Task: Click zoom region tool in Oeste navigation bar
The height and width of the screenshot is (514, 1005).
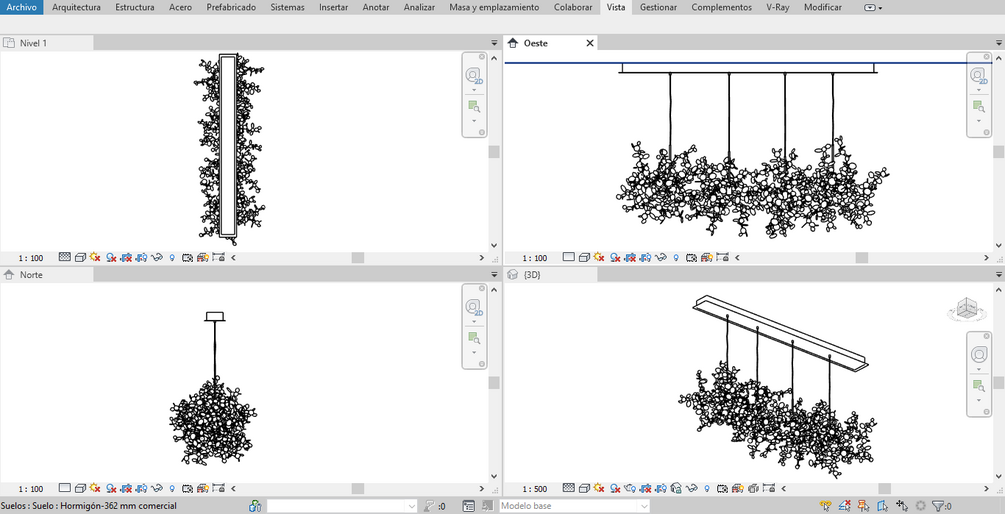Action: click(978, 106)
